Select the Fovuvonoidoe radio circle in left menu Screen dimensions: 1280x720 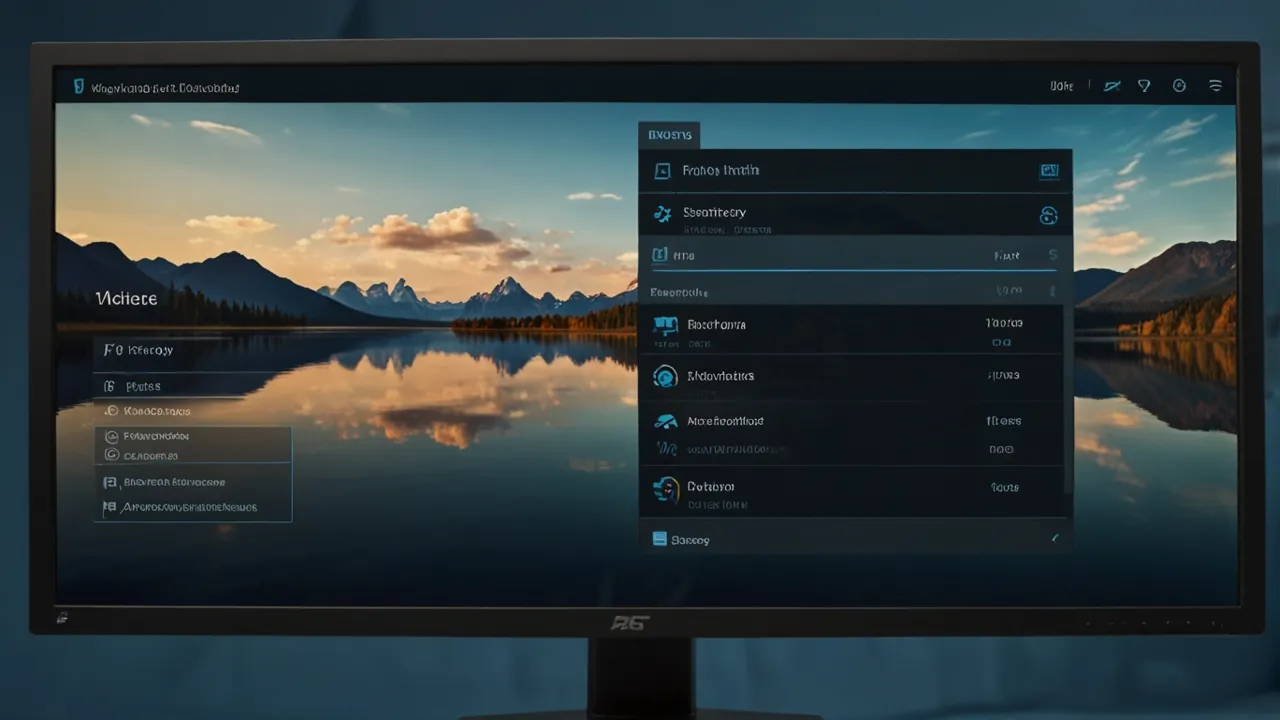coord(112,436)
